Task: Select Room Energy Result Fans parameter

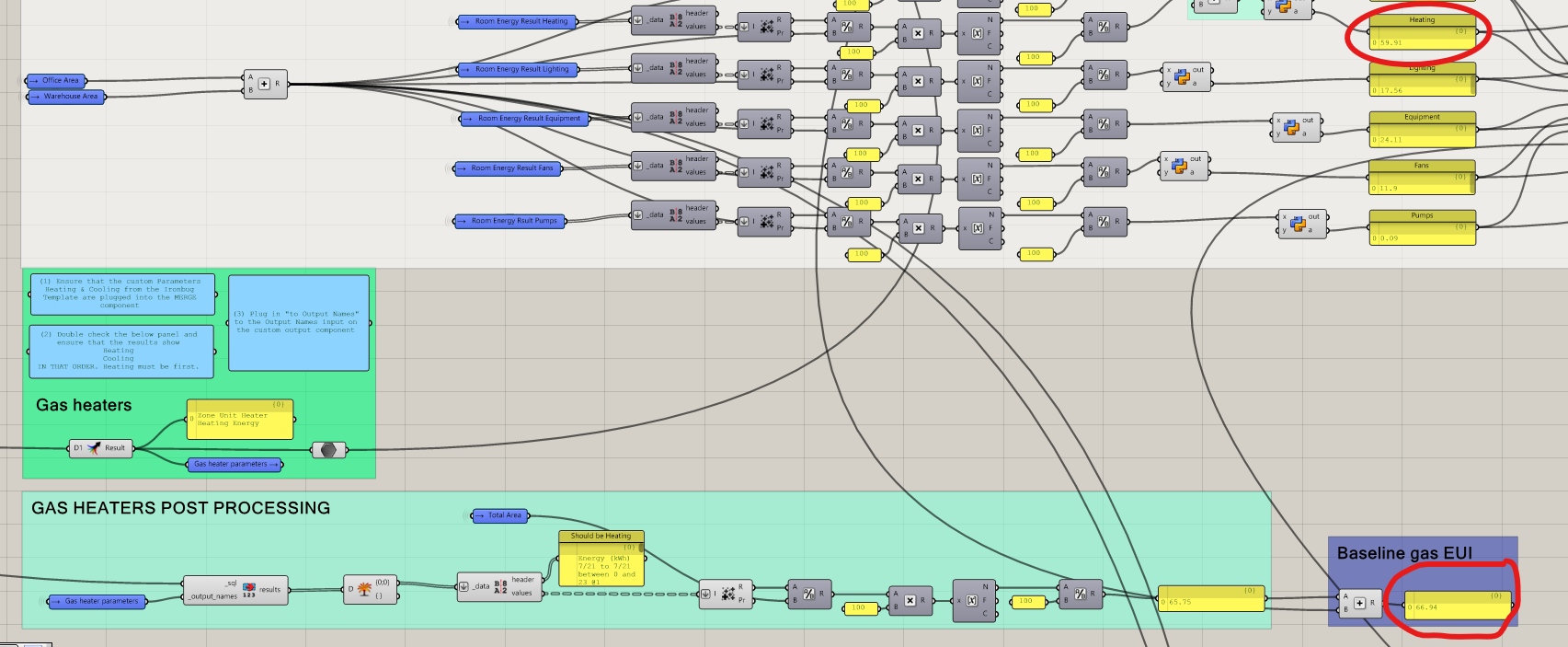Action: 508,168
